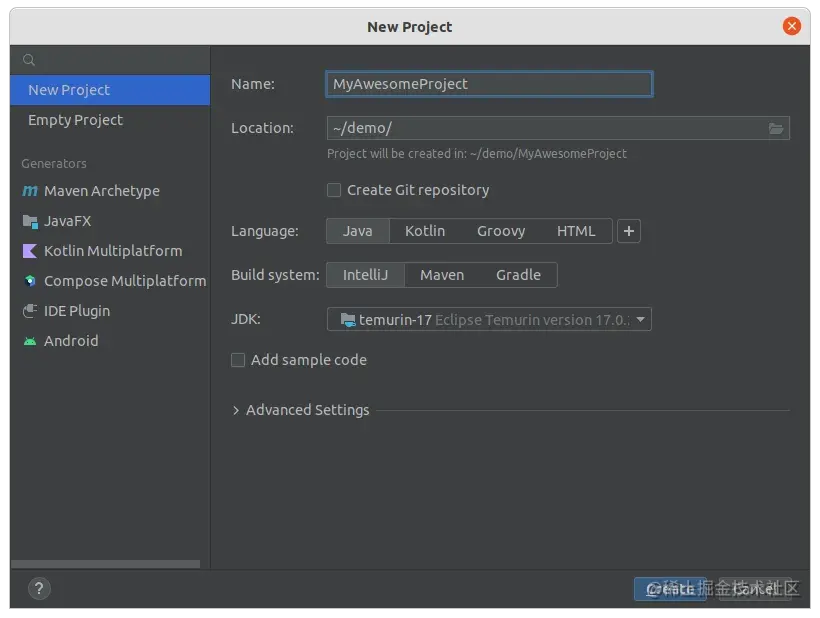
Task: Select the JavaFX generator label
Action: [67, 222]
